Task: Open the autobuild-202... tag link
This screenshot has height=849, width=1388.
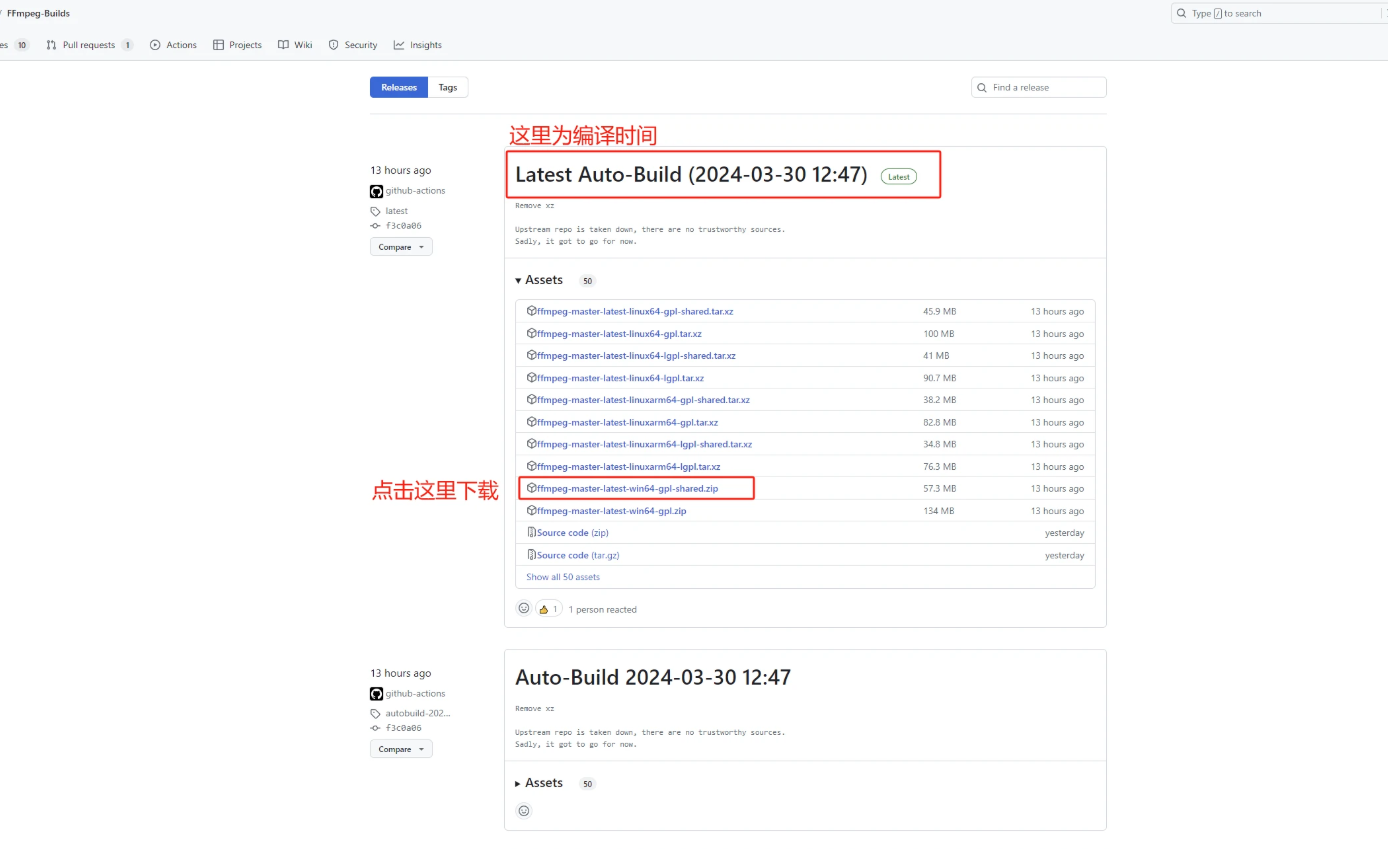Action: (418, 714)
